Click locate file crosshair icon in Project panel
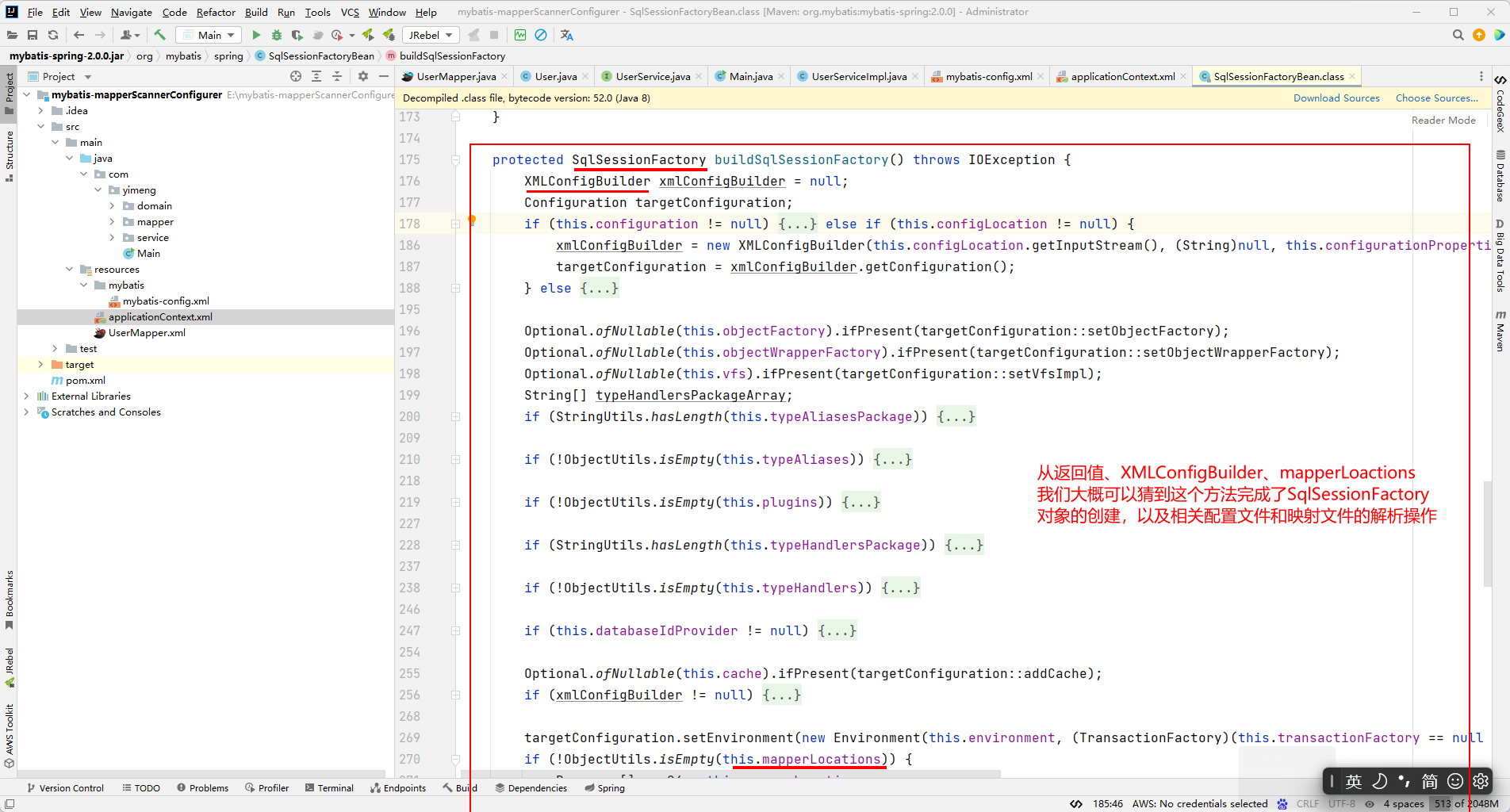The height and width of the screenshot is (812, 1510). point(296,76)
